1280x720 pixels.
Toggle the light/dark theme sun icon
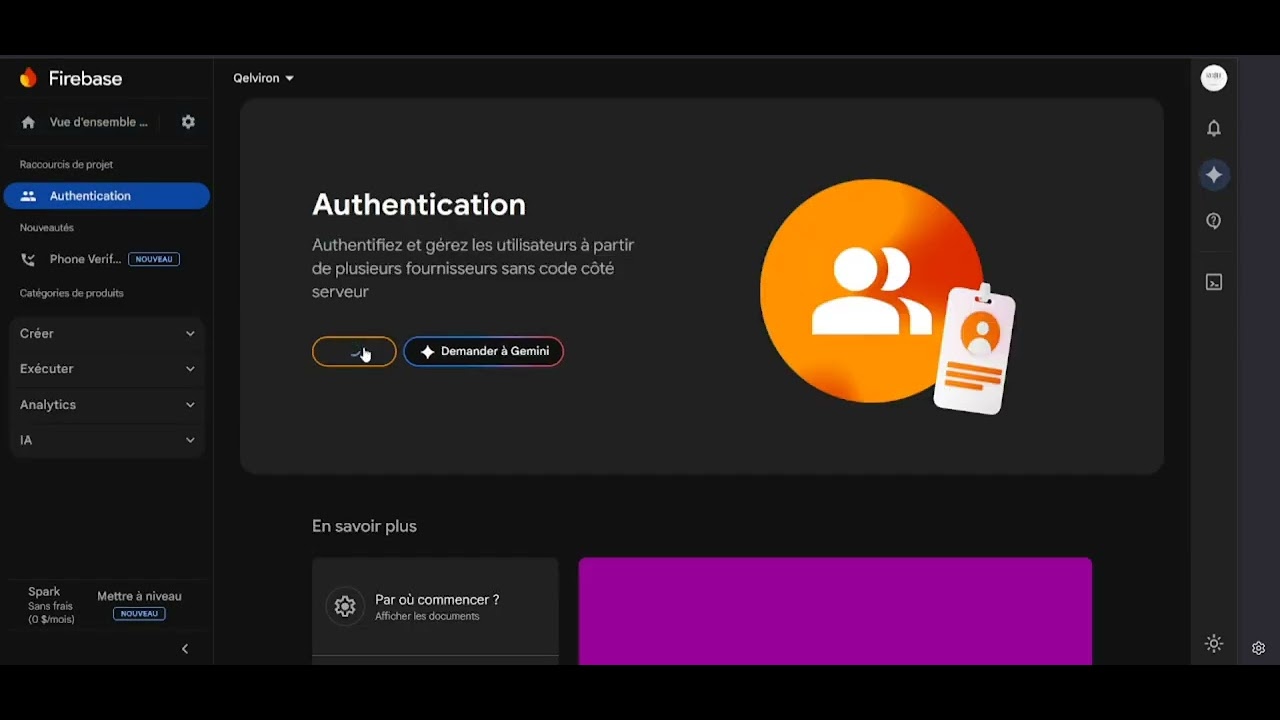1214,644
